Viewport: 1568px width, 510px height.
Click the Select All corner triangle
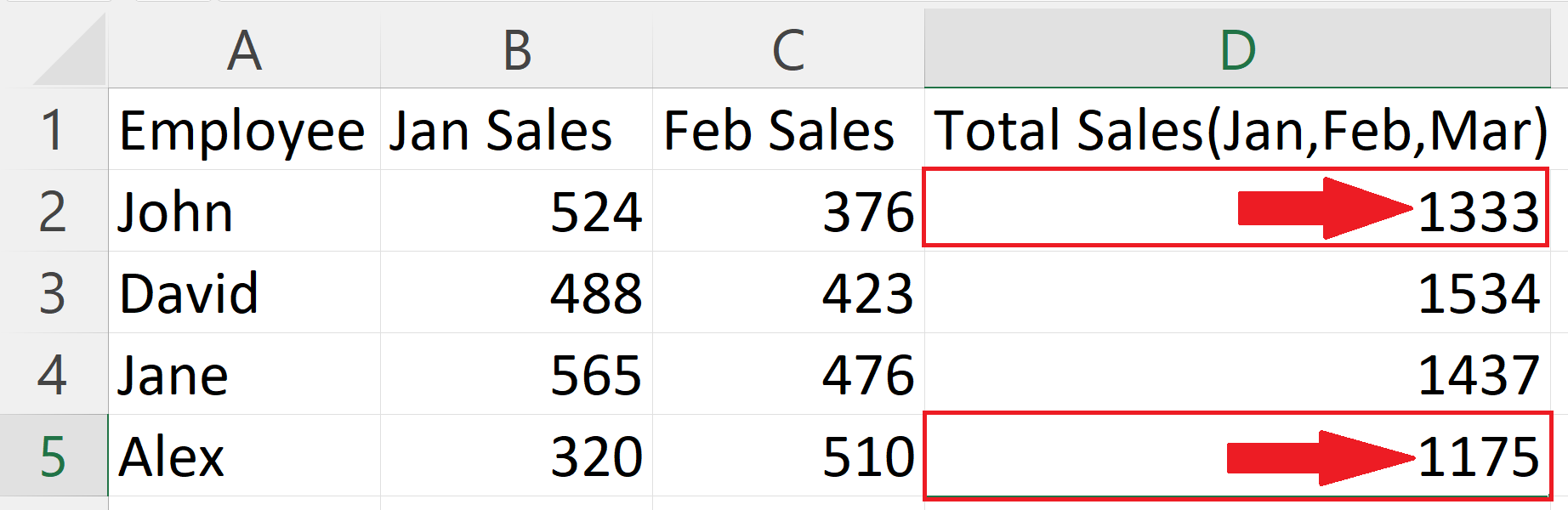coord(71,53)
